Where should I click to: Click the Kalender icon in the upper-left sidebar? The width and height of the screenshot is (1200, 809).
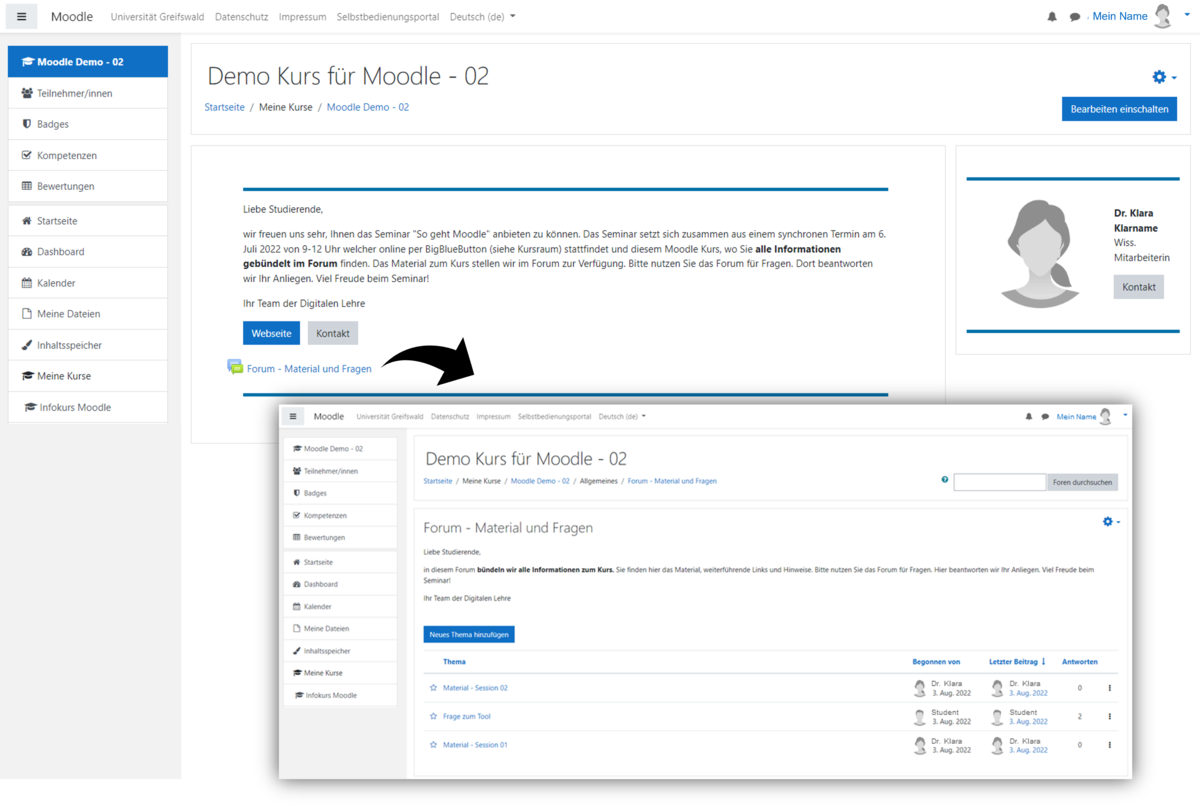point(27,283)
